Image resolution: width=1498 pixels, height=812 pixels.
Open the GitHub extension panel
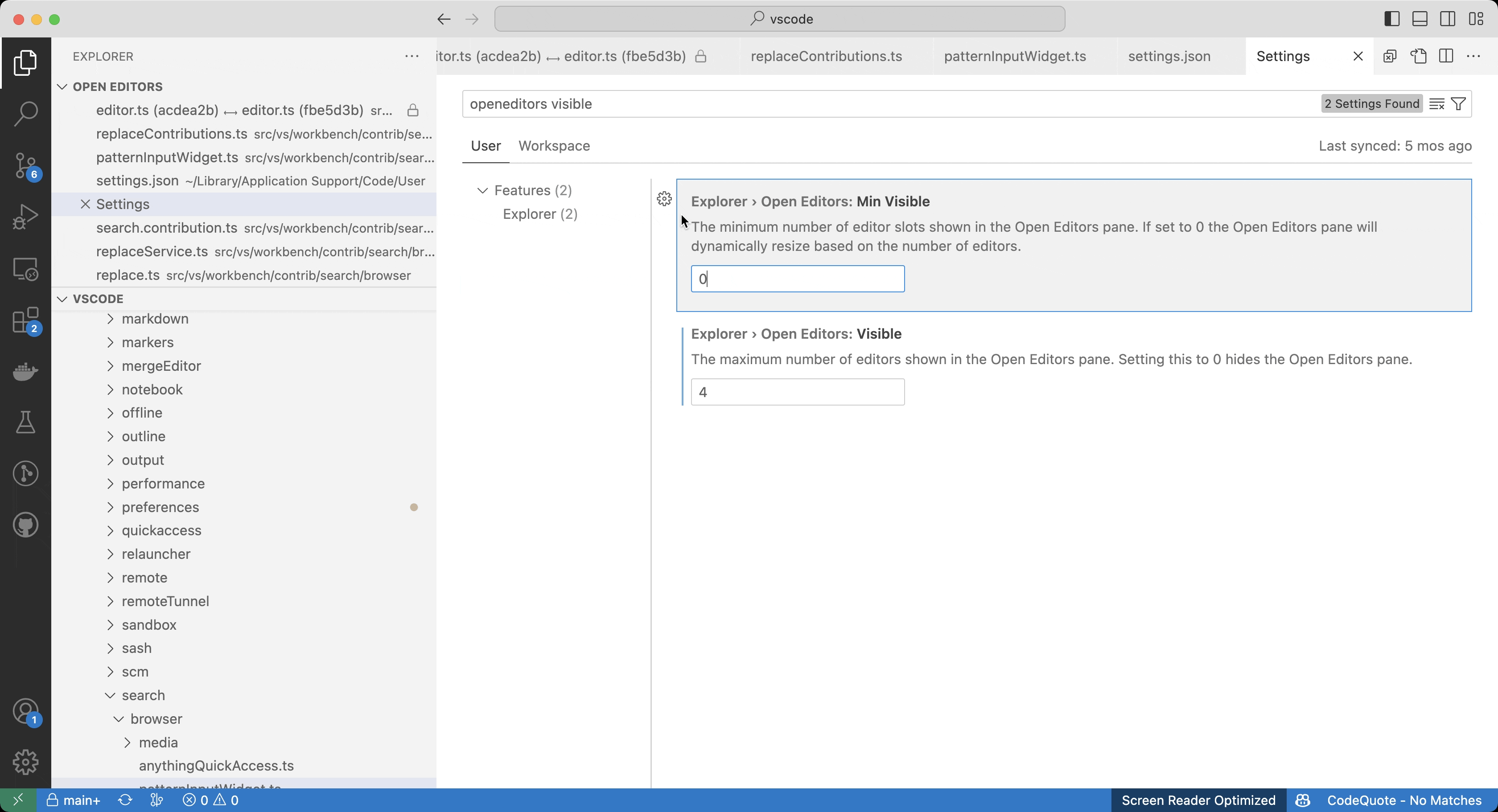point(25,525)
